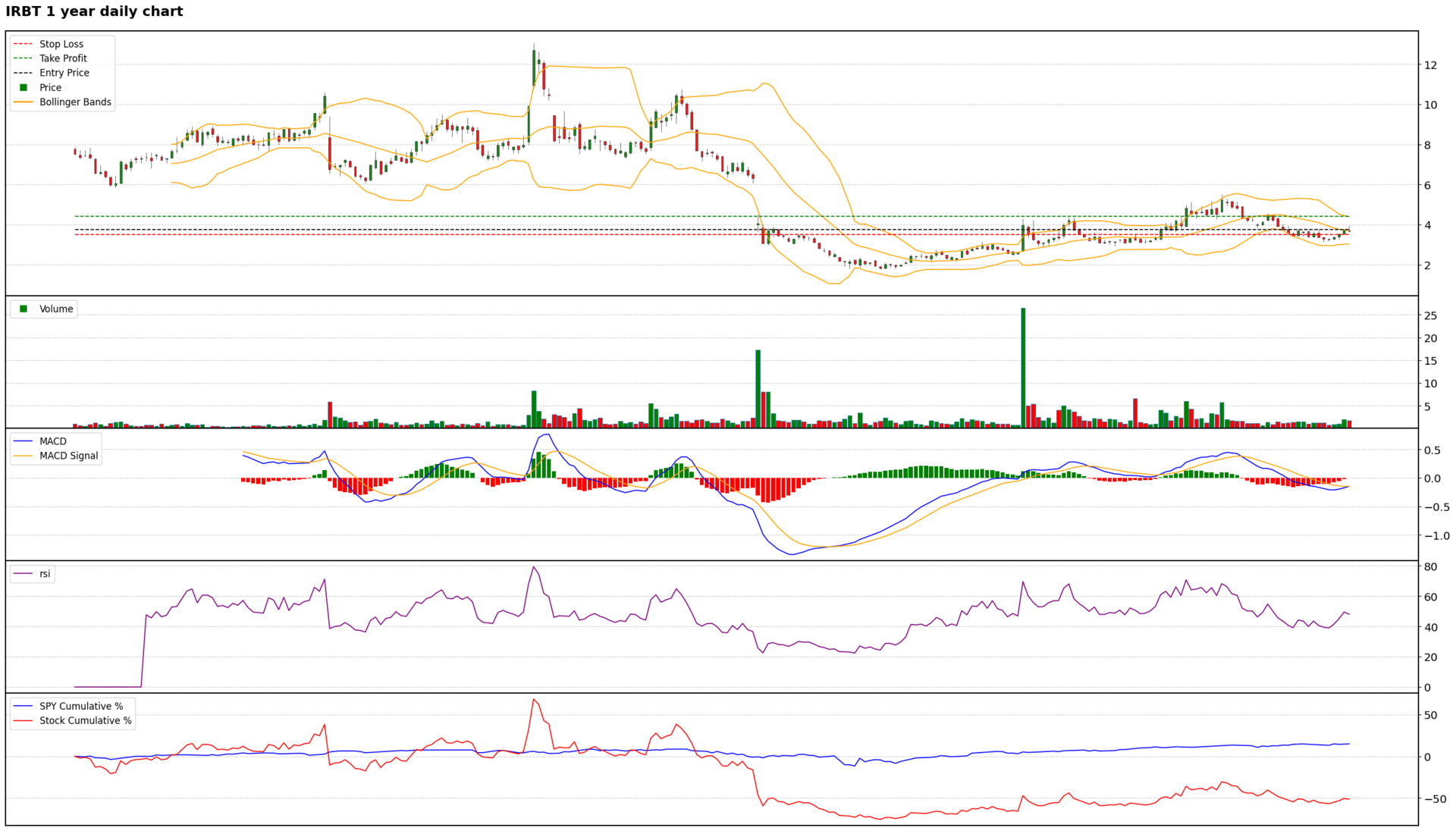1456x831 pixels.
Task: Click the Stock Cumulative % legend label
Action: click(x=85, y=720)
